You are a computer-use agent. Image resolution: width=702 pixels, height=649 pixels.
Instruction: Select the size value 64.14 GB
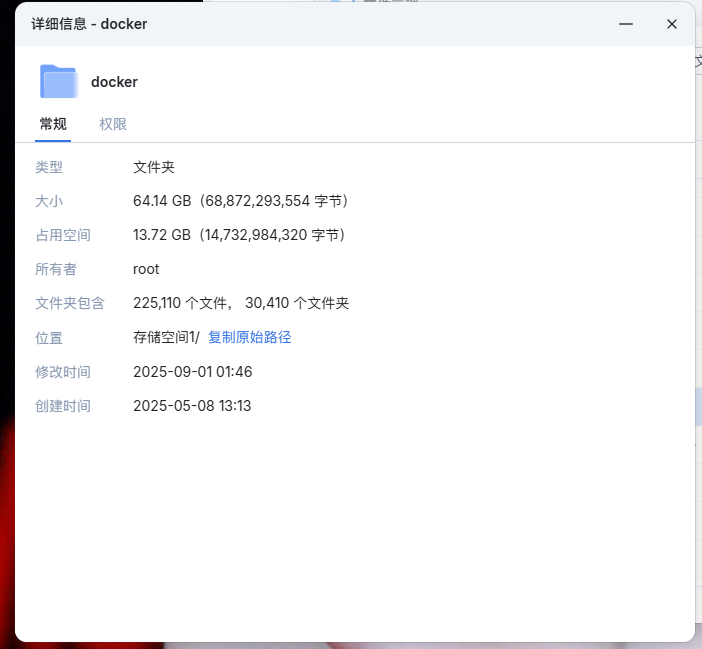click(162, 201)
